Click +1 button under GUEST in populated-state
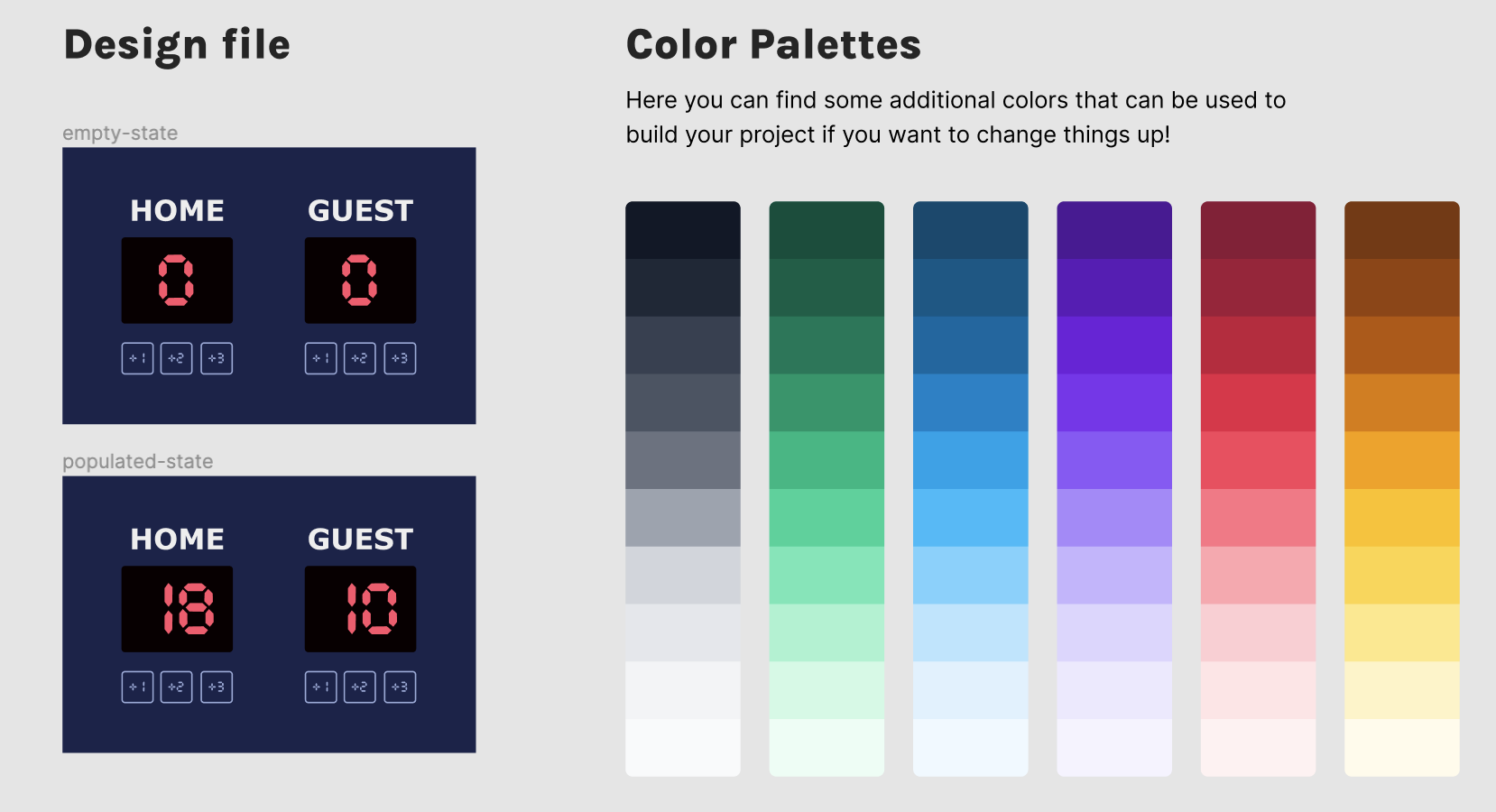 click(320, 687)
